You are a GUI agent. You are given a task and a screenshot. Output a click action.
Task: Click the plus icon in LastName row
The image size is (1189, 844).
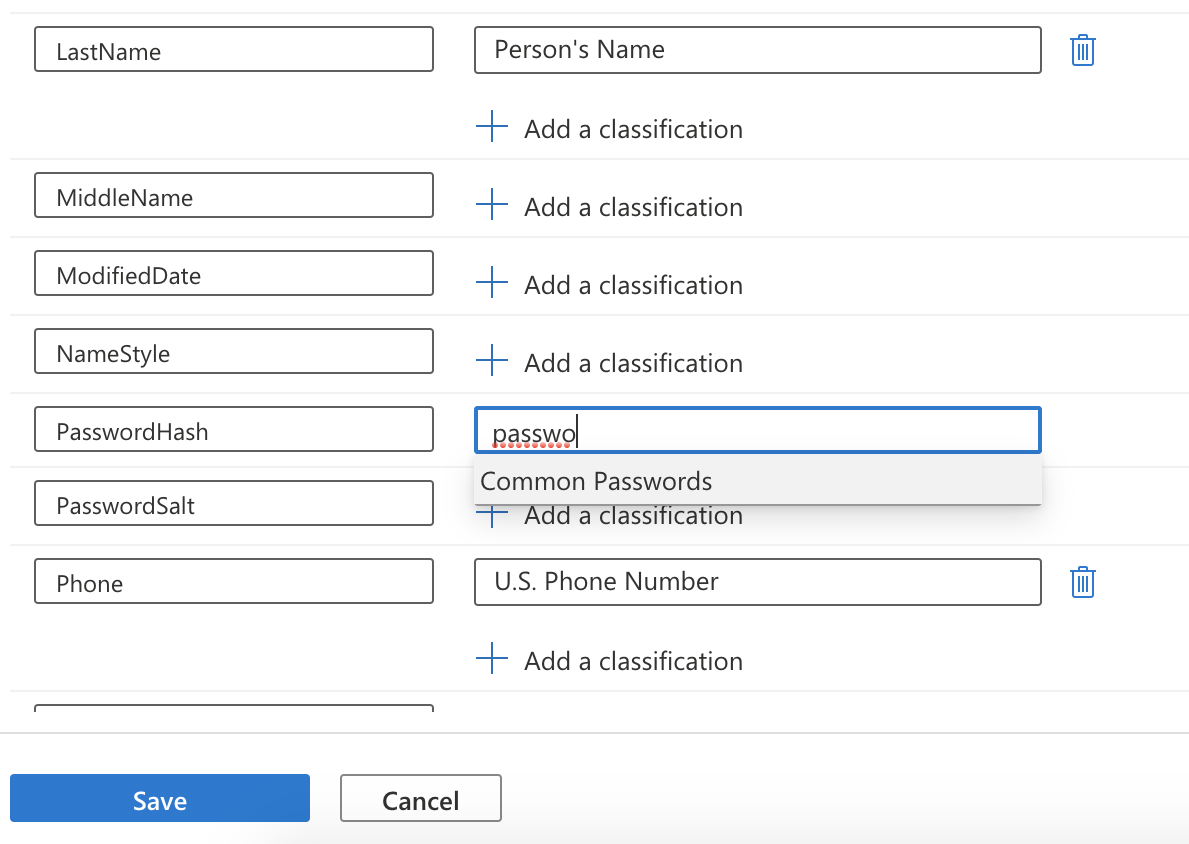coord(491,127)
